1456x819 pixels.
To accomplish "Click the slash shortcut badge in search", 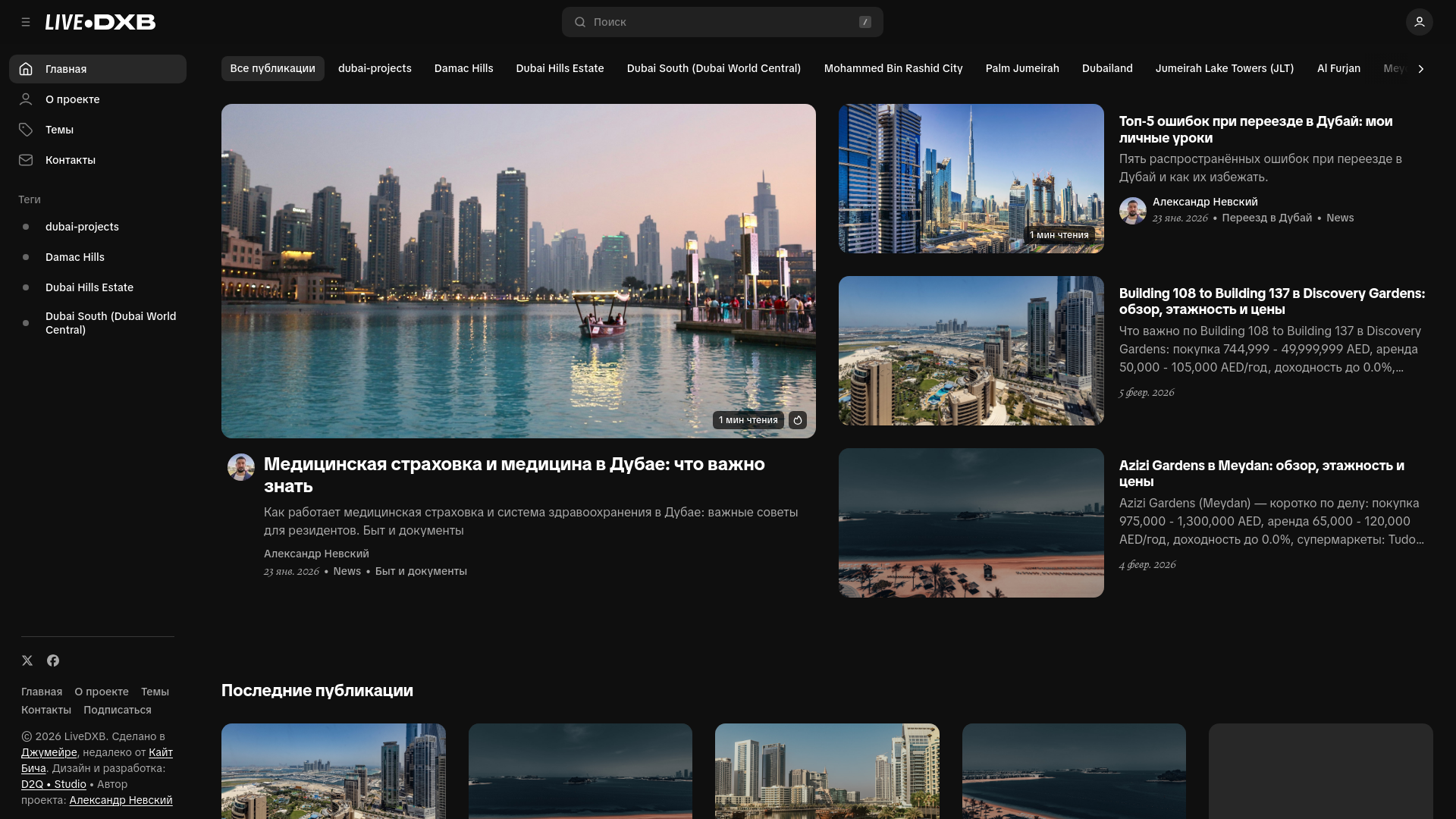I will [865, 22].
